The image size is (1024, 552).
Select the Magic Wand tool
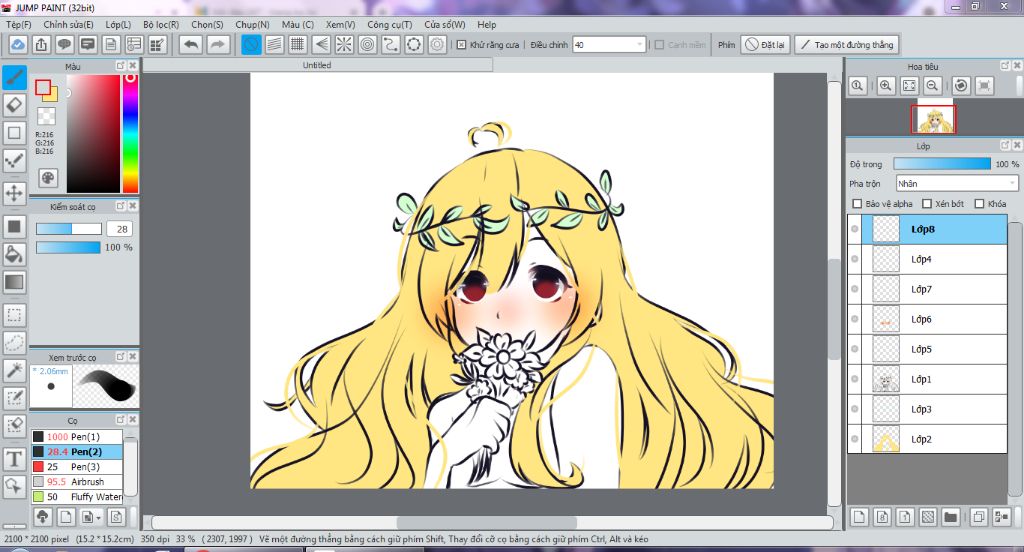point(14,370)
